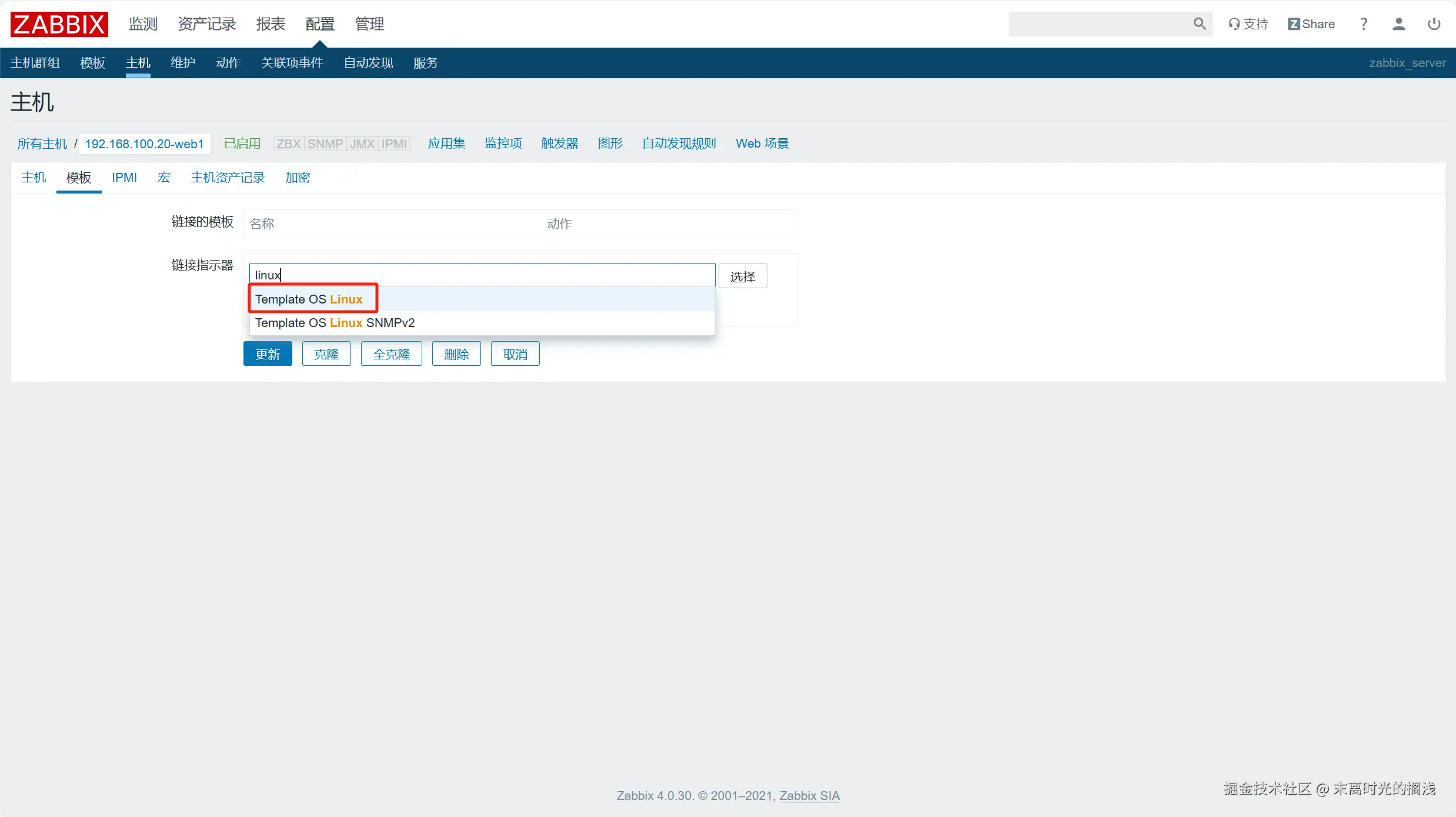Image resolution: width=1456 pixels, height=817 pixels.
Task: Switch to the 主机资产记录 tab
Action: (228, 178)
